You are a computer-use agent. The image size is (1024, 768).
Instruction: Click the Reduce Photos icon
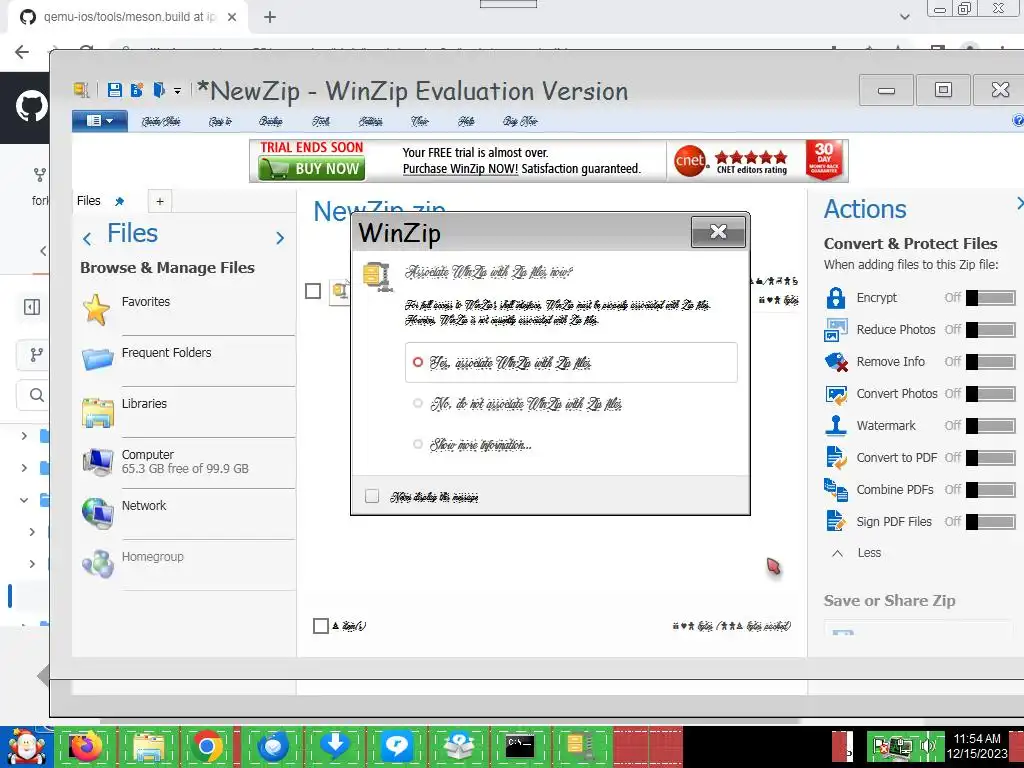click(836, 330)
